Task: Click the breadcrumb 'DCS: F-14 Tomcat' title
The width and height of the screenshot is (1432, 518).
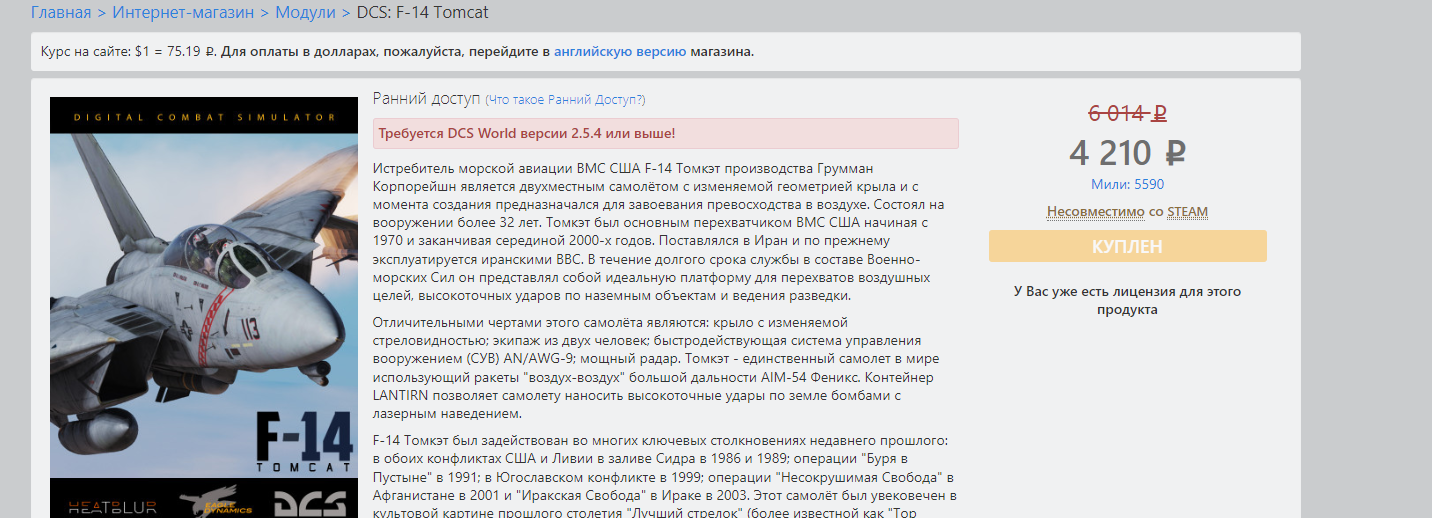Action: pyautogui.click(x=423, y=13)
